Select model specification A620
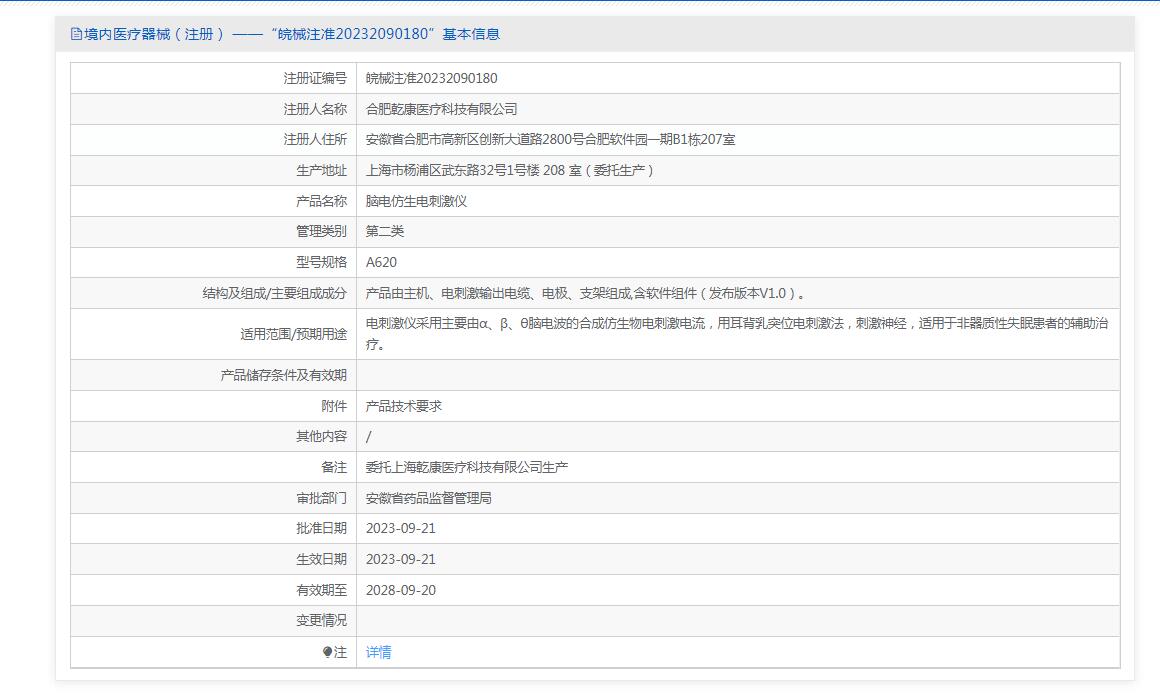Screen dimensions: 1160x697 (x=381, y=263)
